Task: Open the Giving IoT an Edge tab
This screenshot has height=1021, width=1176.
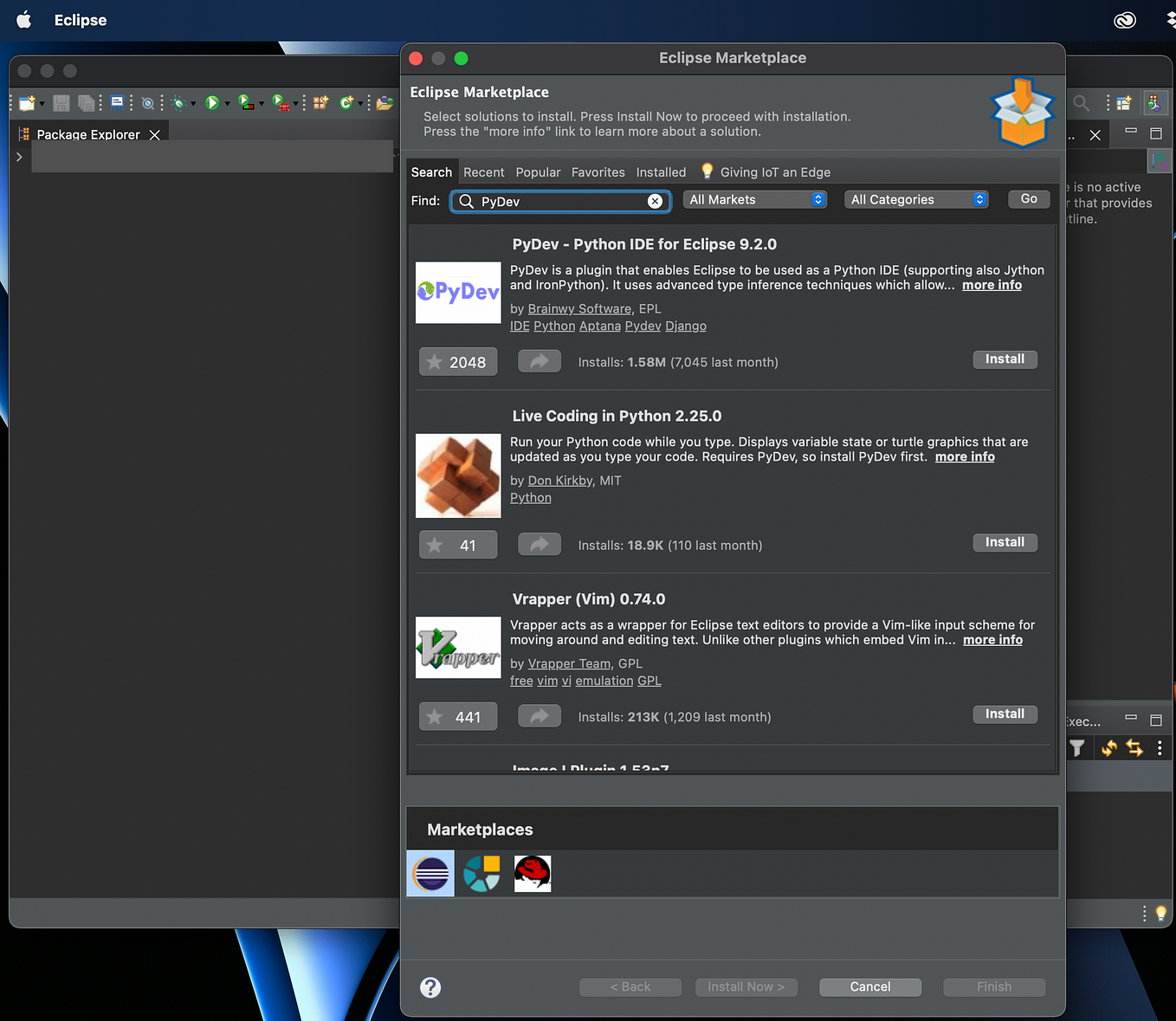Action: pos(766,172)
